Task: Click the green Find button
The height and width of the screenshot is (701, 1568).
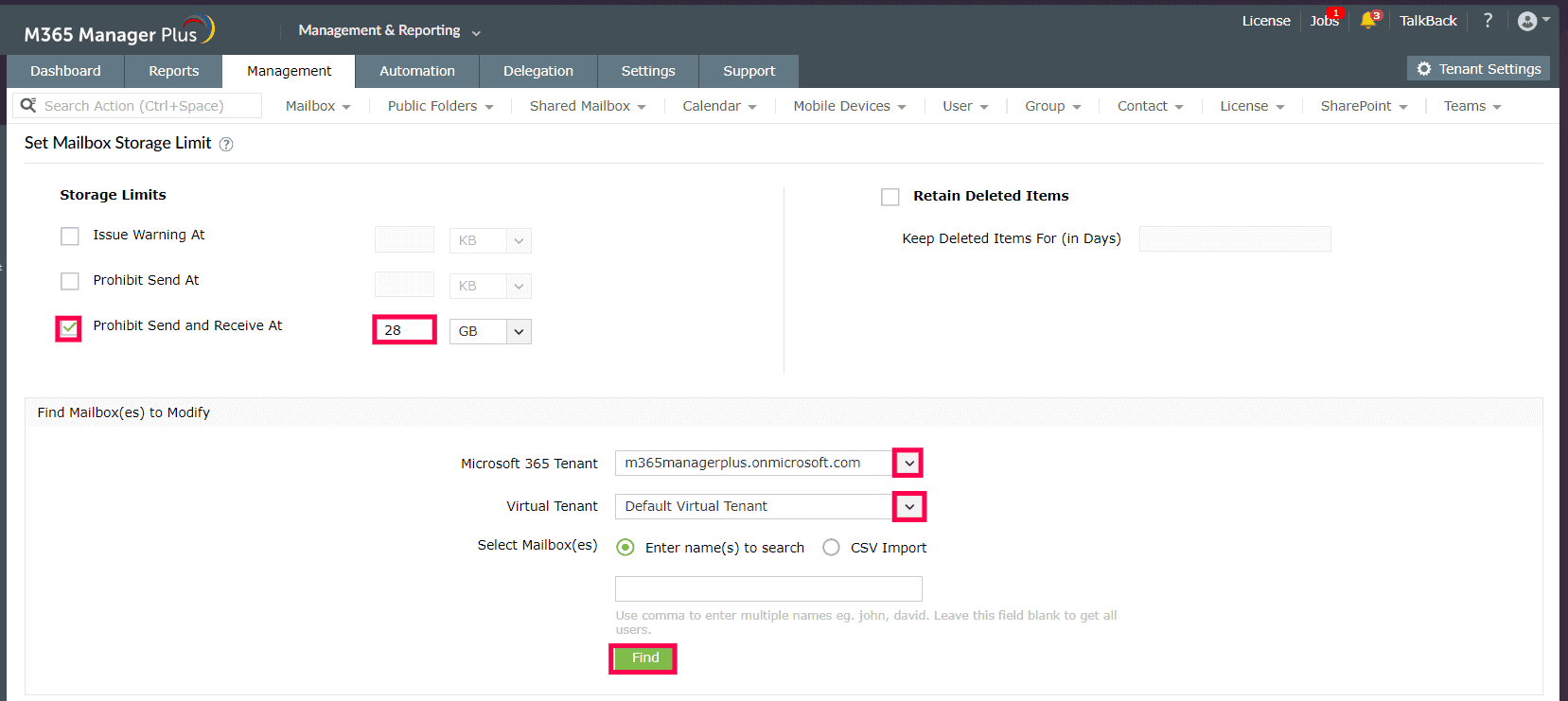Action: 643,658
